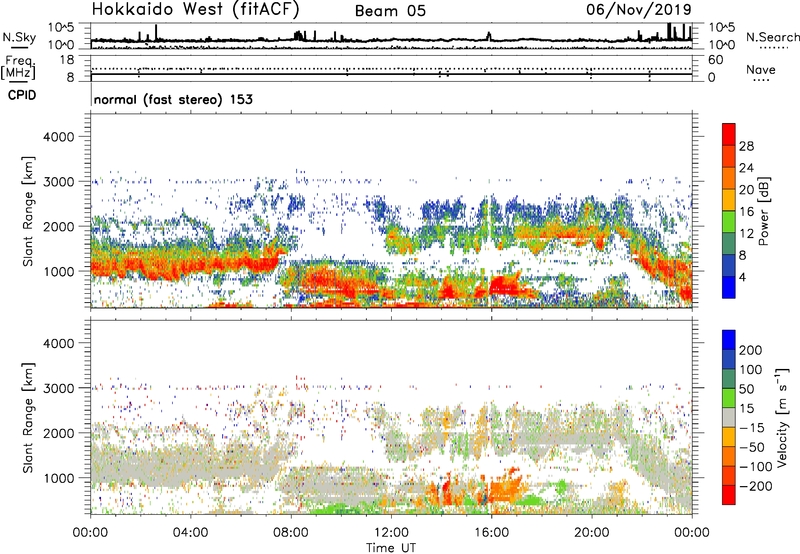
Task: Click the 'Hokkaido West (fitACF)' plot title
Action: pos(195,10)
